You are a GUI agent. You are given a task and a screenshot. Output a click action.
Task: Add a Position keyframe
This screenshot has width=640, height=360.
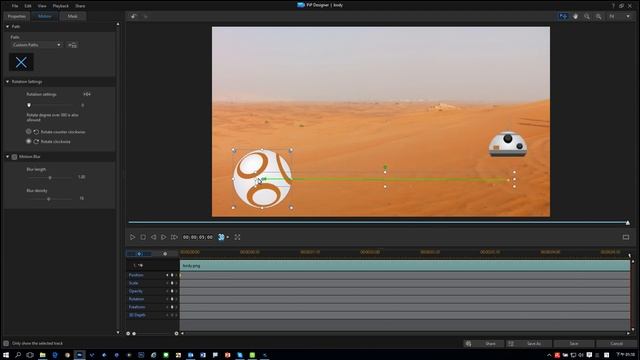172,276
